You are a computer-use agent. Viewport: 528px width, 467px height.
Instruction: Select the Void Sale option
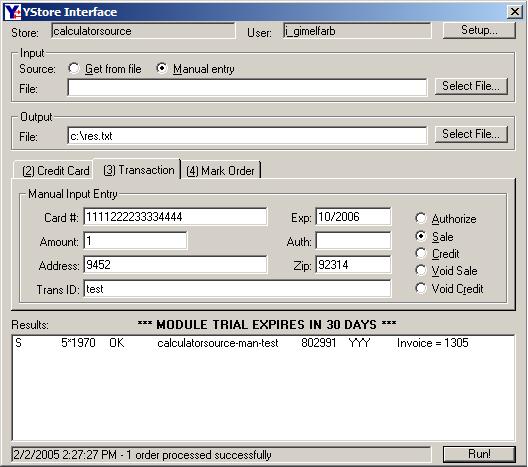446,271
